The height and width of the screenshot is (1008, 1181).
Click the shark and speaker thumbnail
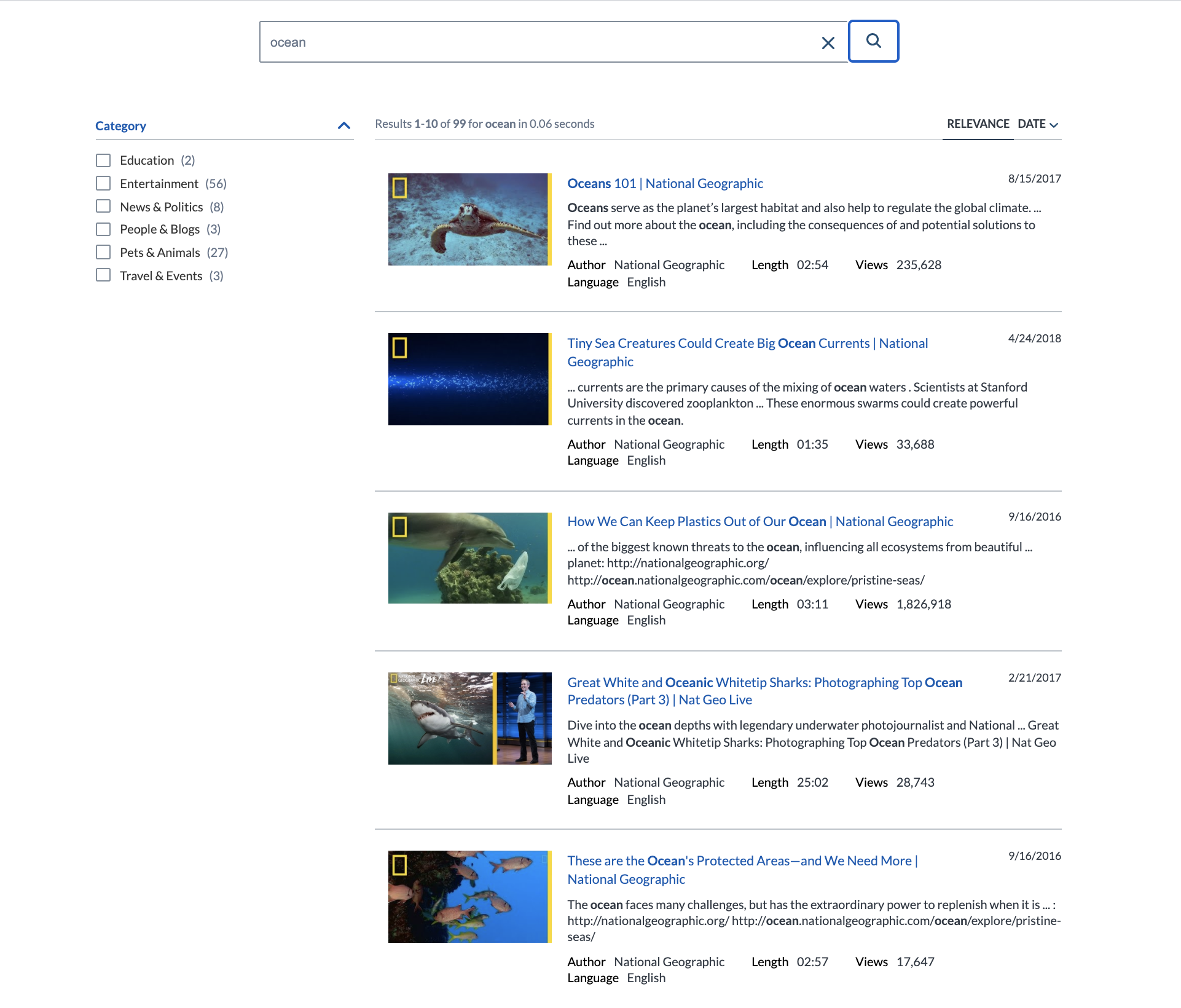click(x=469, y=719)
